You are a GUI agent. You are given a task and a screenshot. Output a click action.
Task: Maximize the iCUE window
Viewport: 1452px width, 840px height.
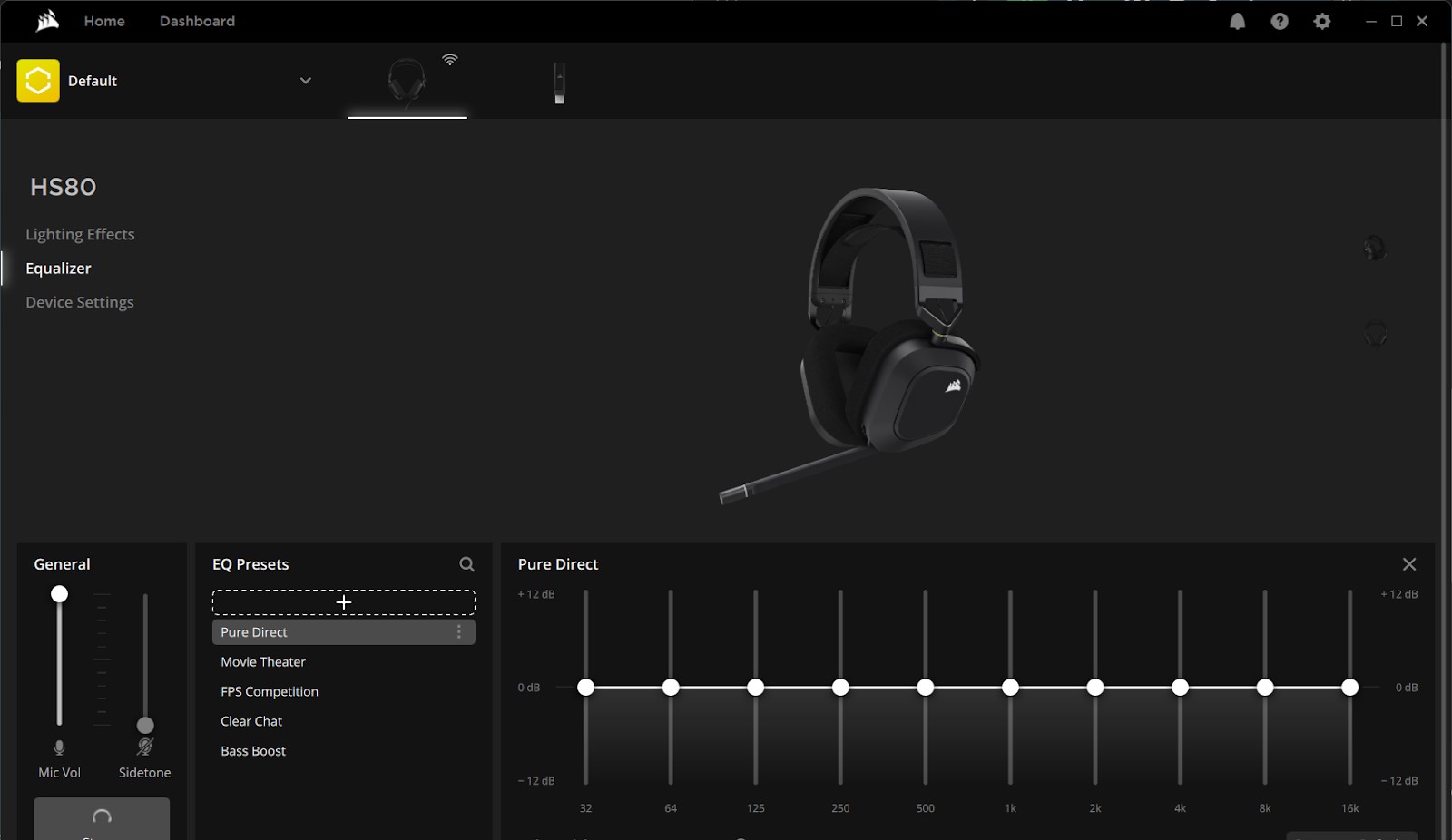(x=1397, y=21)
